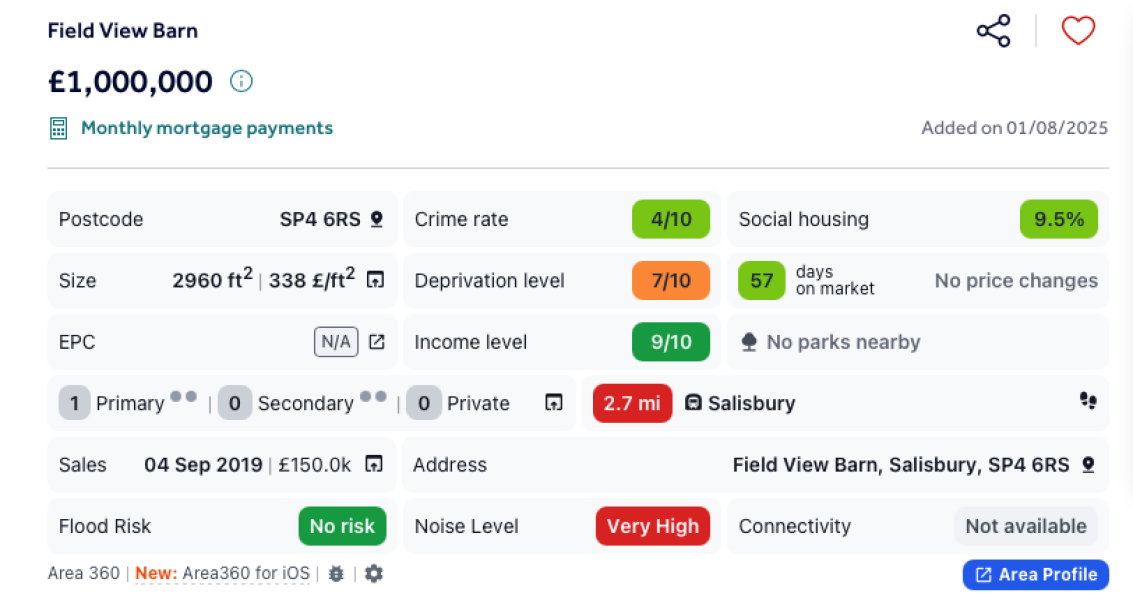
Task: Expand the sales history icon
Action: (x=374, y=464)
